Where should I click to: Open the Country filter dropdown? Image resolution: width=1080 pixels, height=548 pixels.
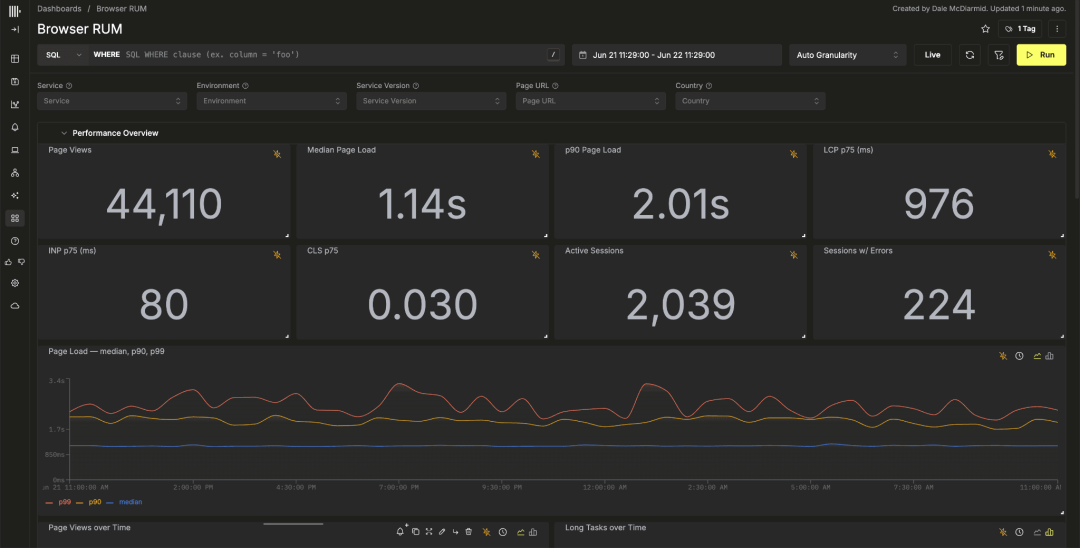[751, 101]
